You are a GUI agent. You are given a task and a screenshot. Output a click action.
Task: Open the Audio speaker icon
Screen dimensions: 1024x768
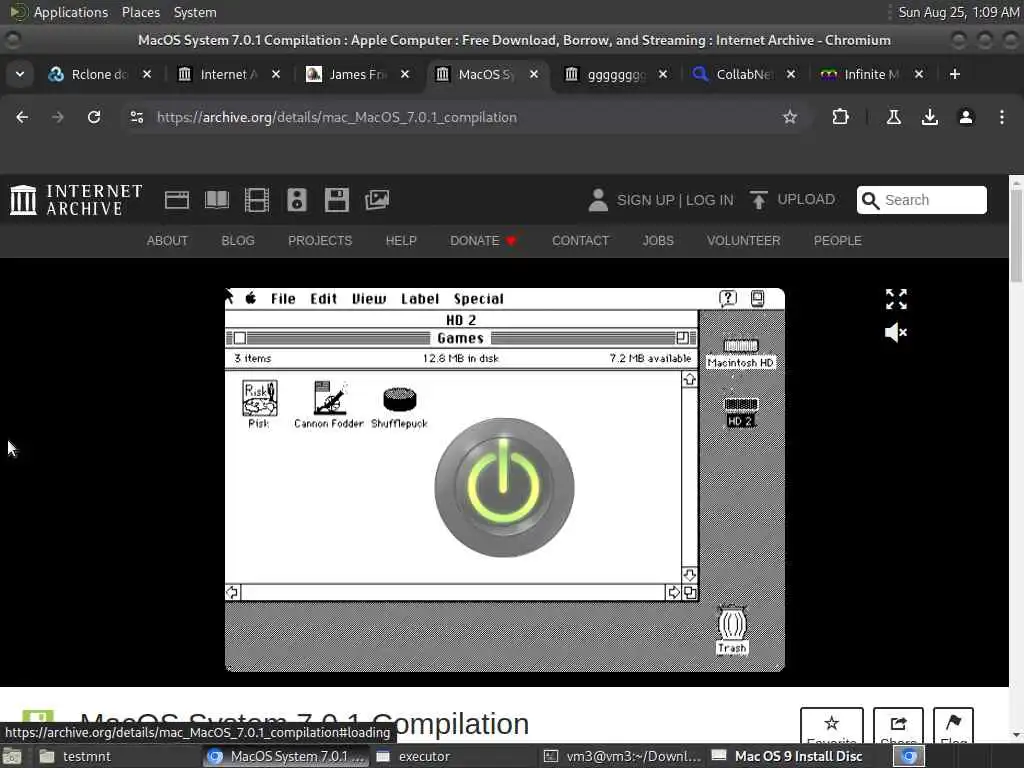[x=296, y=200]
